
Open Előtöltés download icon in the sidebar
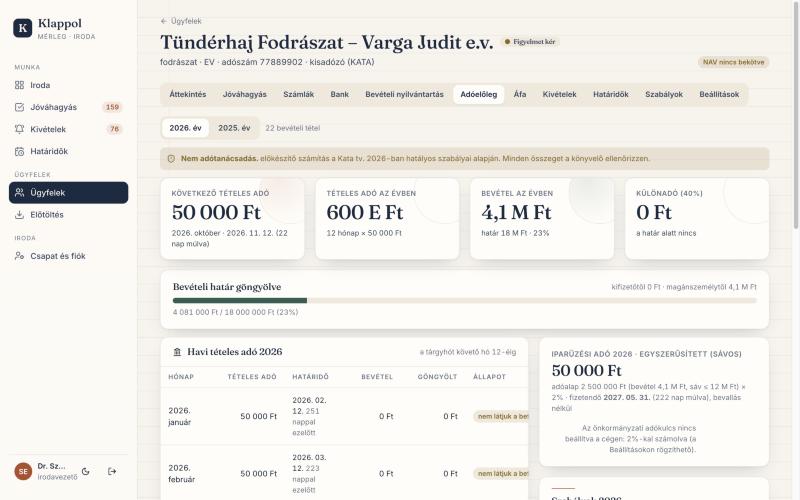tap(19, 214)
